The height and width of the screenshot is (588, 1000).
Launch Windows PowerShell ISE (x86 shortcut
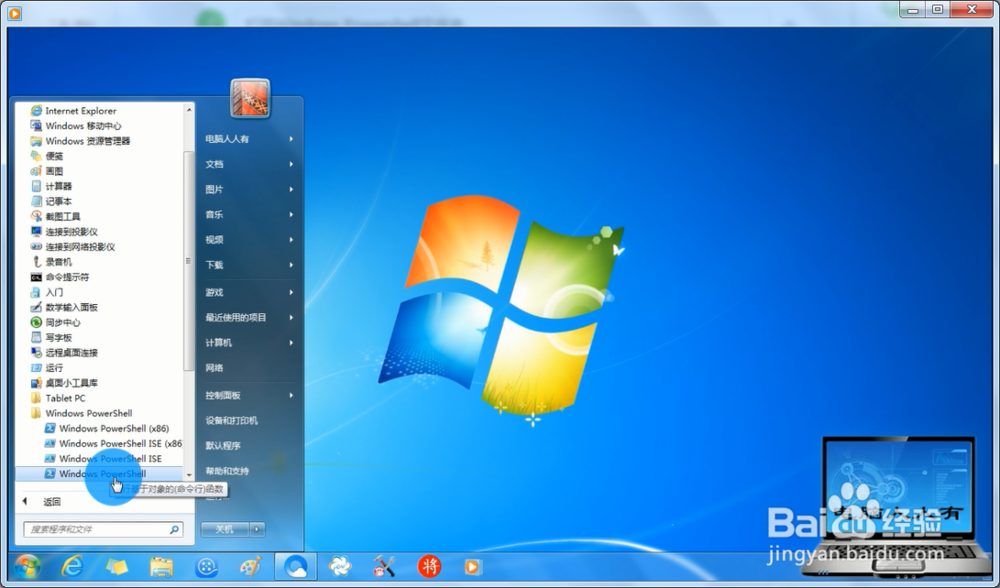pyautogui.click(x=113, y=443)
